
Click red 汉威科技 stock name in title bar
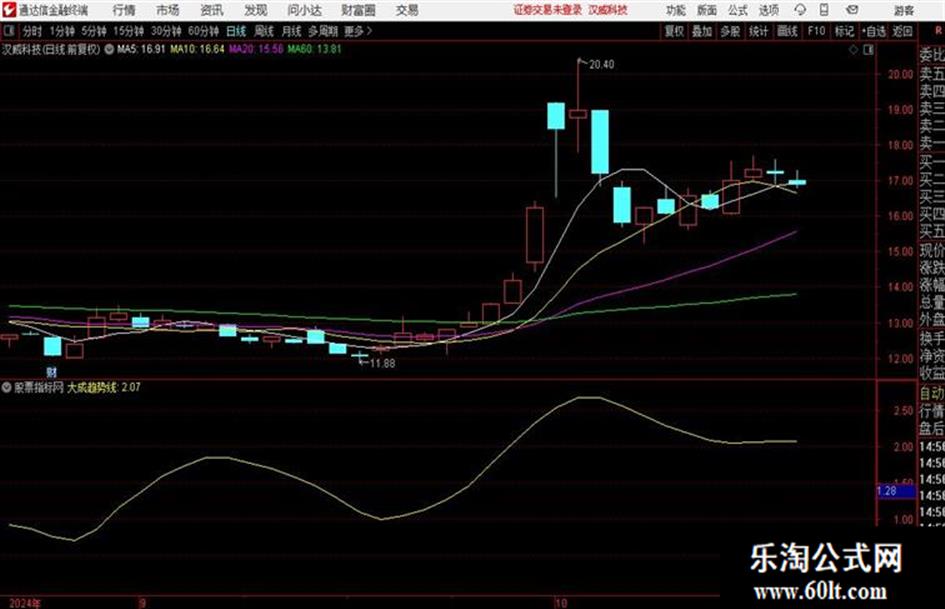point(608,10)
